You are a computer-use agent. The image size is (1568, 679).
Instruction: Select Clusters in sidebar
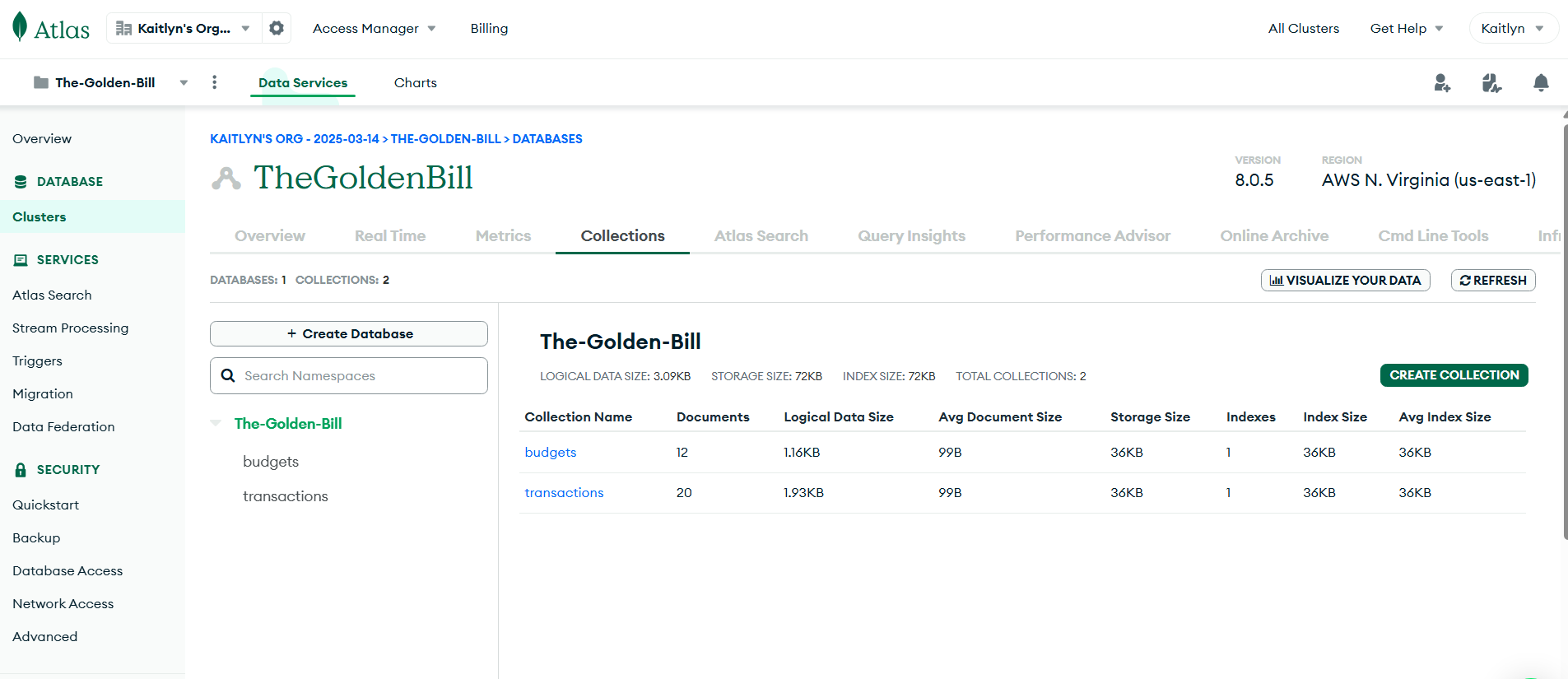tap(92, 216)
